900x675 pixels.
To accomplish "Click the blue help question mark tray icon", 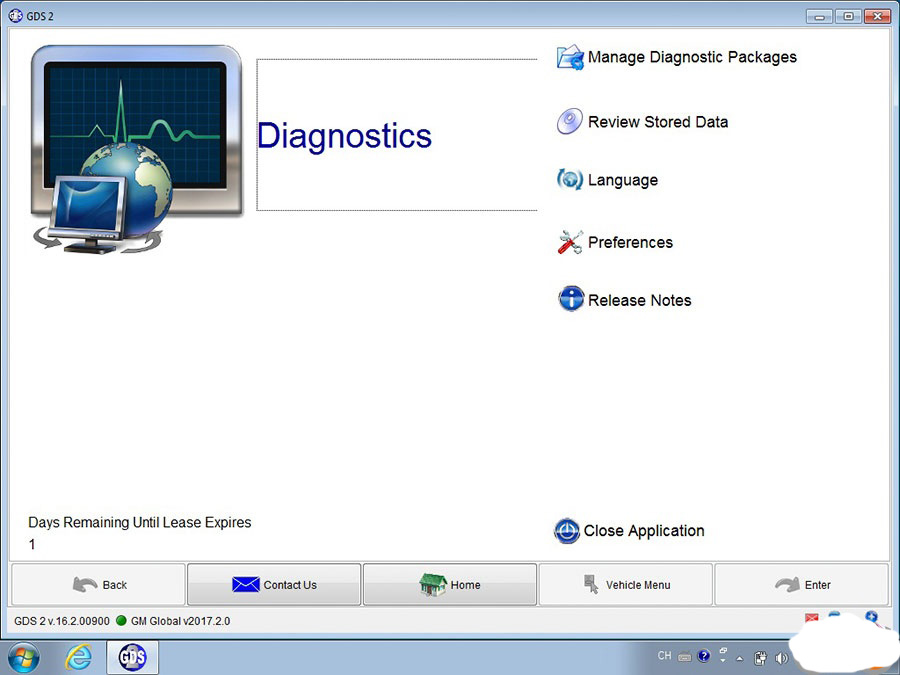I will click(704, 655).
